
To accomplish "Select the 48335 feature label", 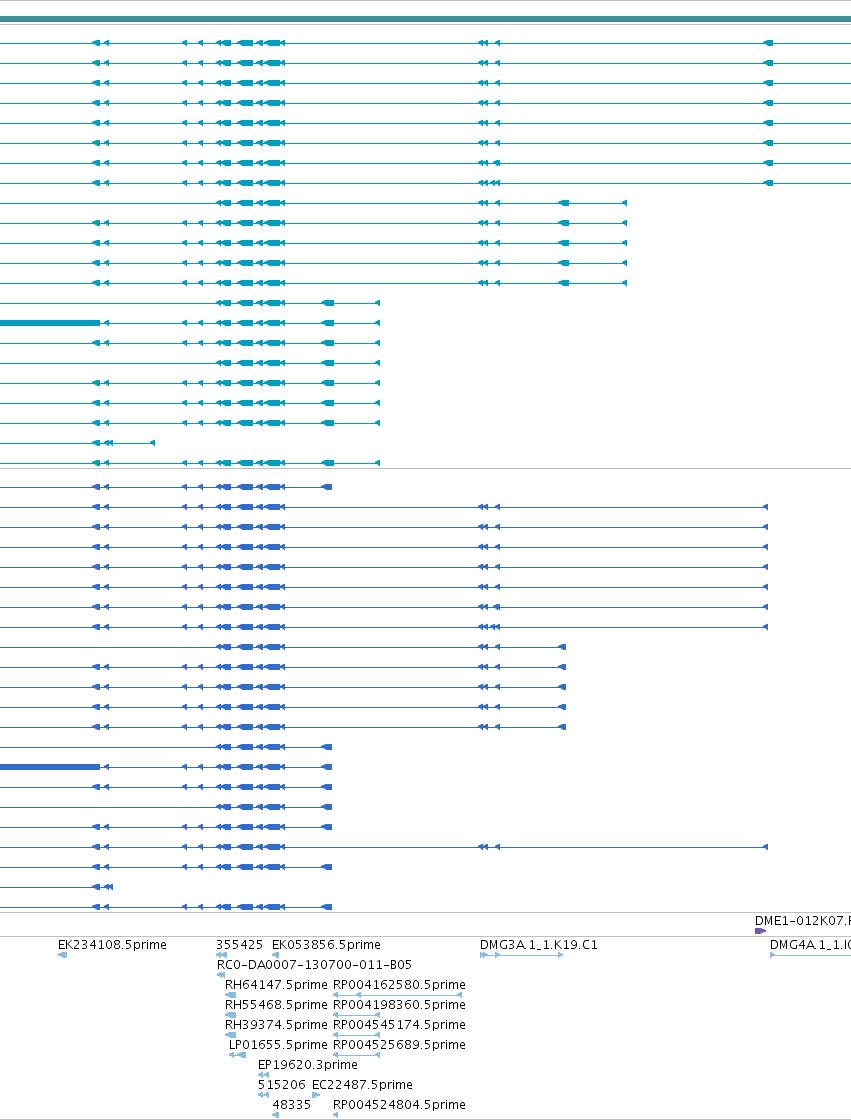I will (x=292, y=1104).
